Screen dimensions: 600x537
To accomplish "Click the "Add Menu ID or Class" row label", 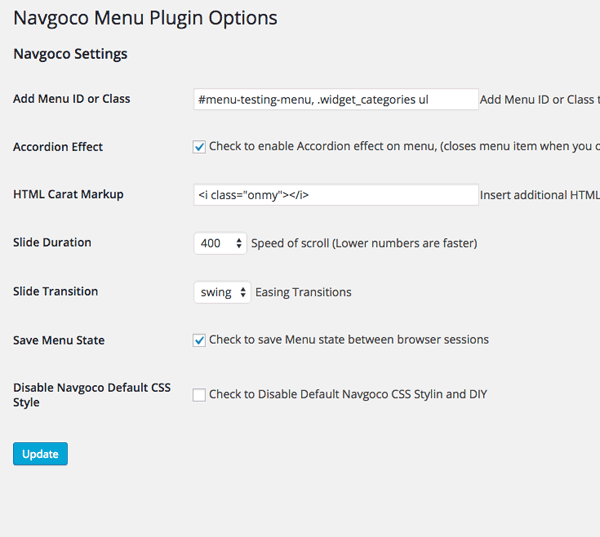I will [x=71, y=99].
